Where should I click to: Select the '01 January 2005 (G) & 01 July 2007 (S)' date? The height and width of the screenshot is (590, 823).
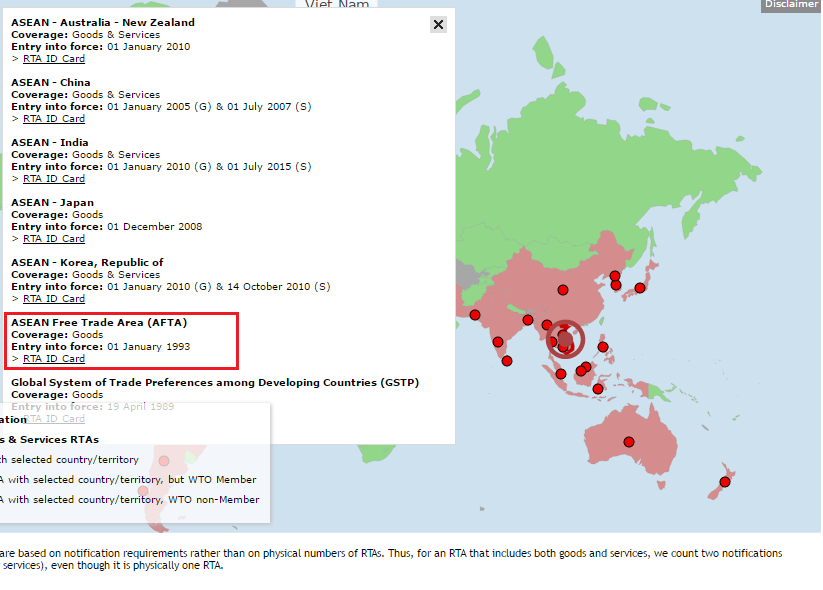(209, 107)
